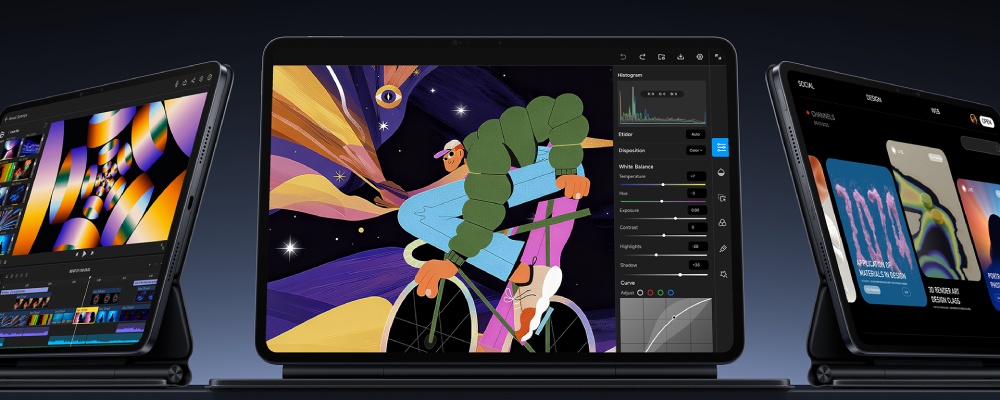Click the Shadow slider track
The width and height of the screenshot is (1000, 400).
click(663, 274)
